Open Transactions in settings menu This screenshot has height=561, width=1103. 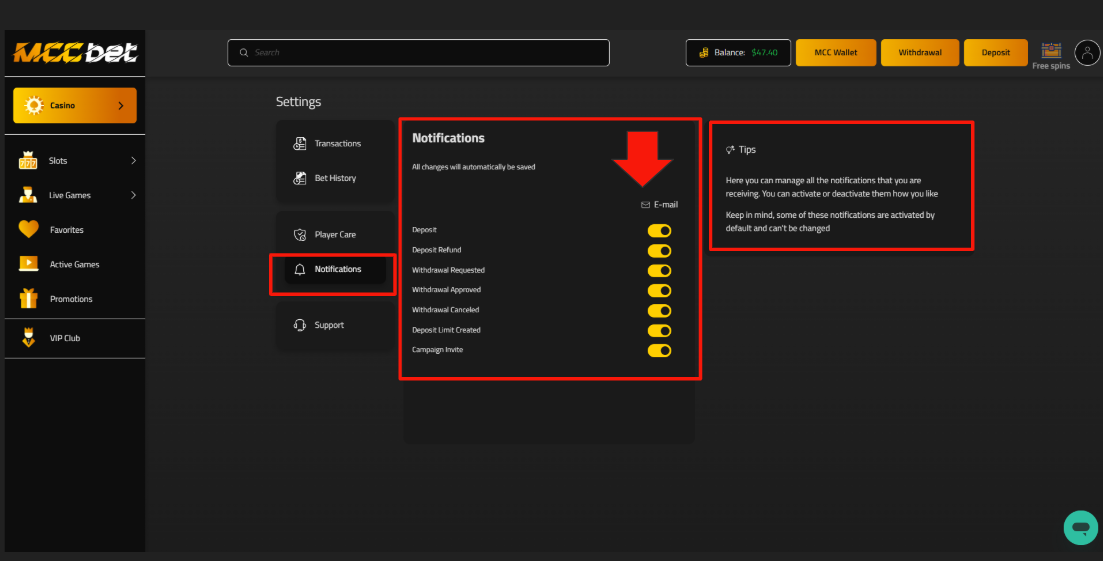pyautogui.click(x=337, y=144)
